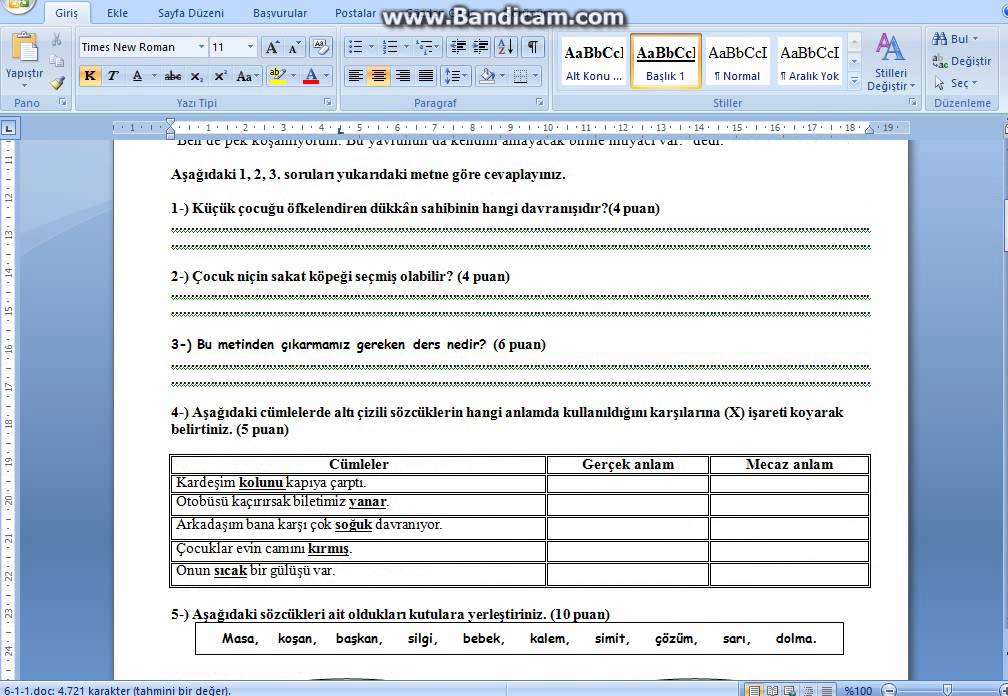1008x696 pixels.
Task: Click the bullet list icon
Action: (356, 47)
